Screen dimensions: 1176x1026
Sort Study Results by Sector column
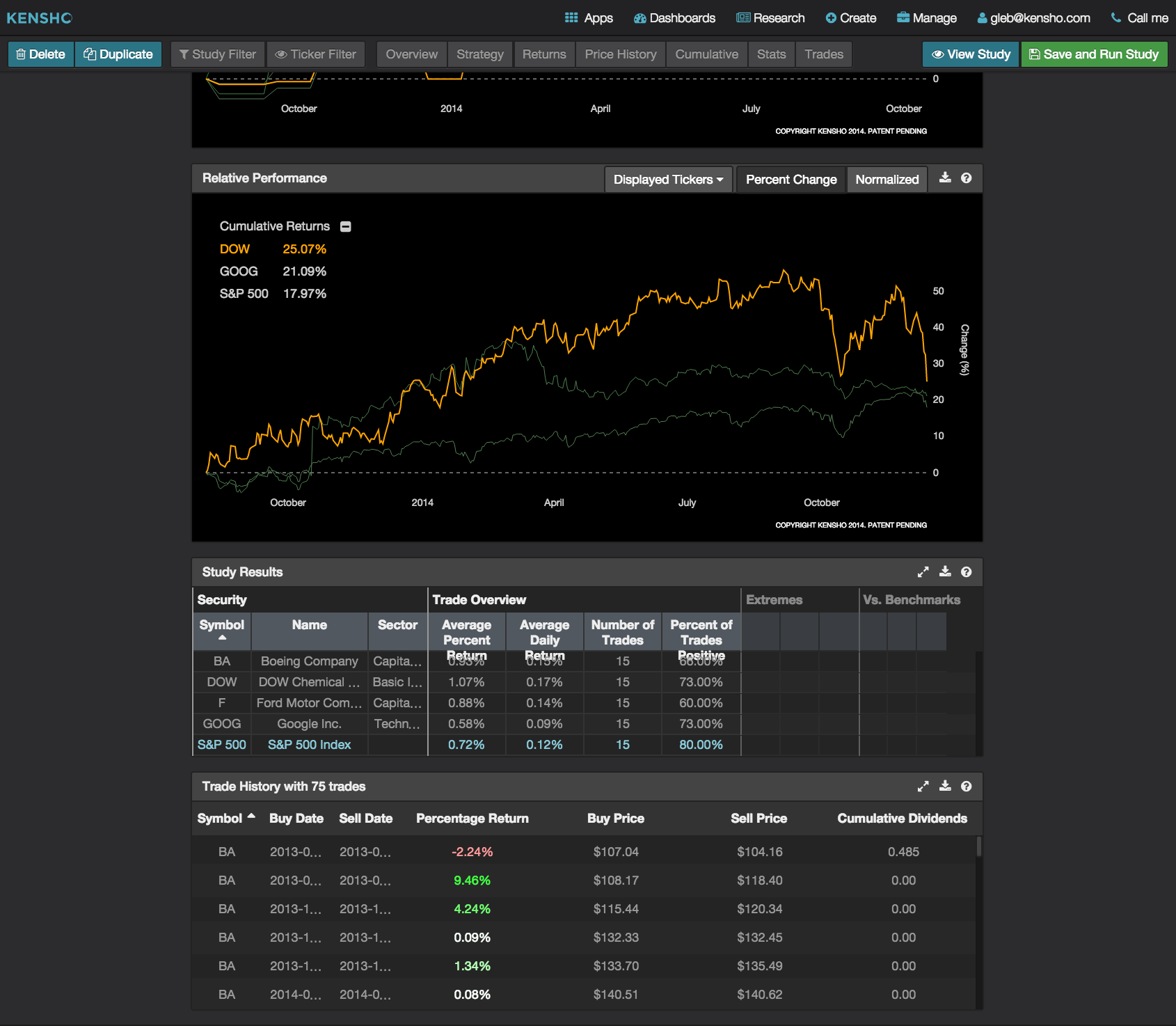pos(397,631)
